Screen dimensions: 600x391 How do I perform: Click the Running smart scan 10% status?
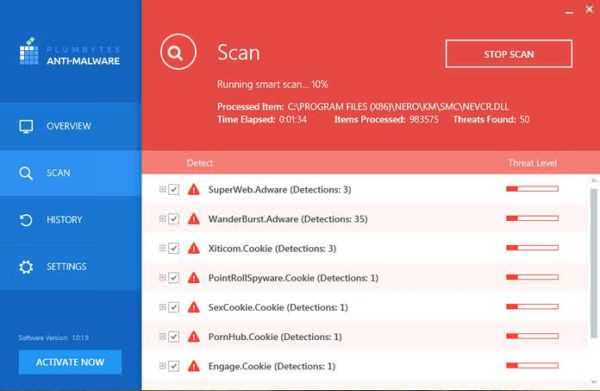tap(272, 85)
